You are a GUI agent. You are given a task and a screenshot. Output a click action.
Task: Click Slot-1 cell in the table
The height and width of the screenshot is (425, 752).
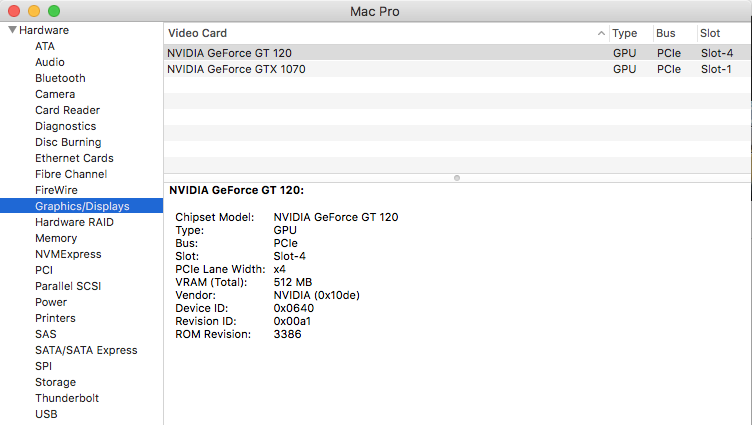(716, 69)
